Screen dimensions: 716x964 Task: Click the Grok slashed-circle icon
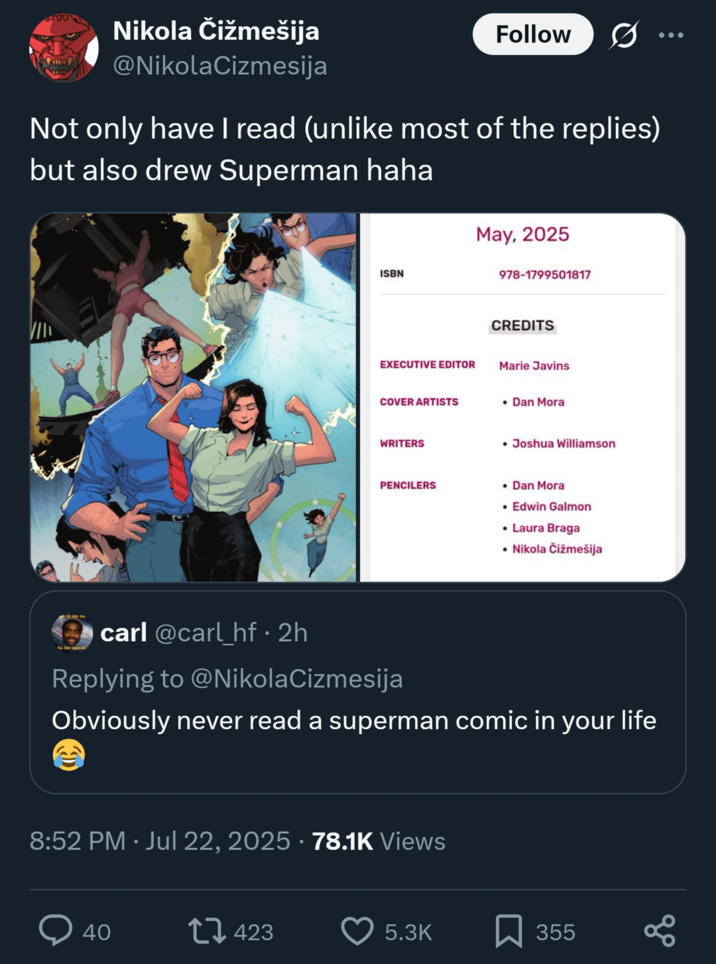tap(624, 35)
